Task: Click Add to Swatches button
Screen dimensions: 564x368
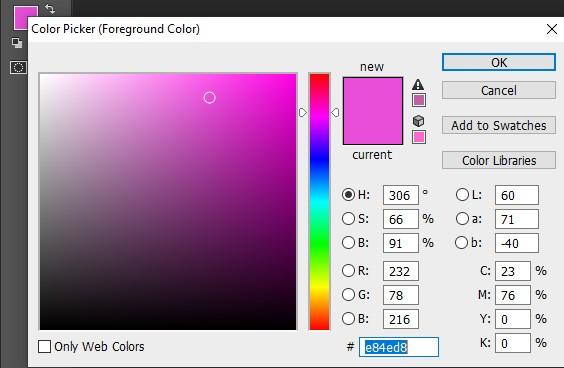Action: coord(499,125)
